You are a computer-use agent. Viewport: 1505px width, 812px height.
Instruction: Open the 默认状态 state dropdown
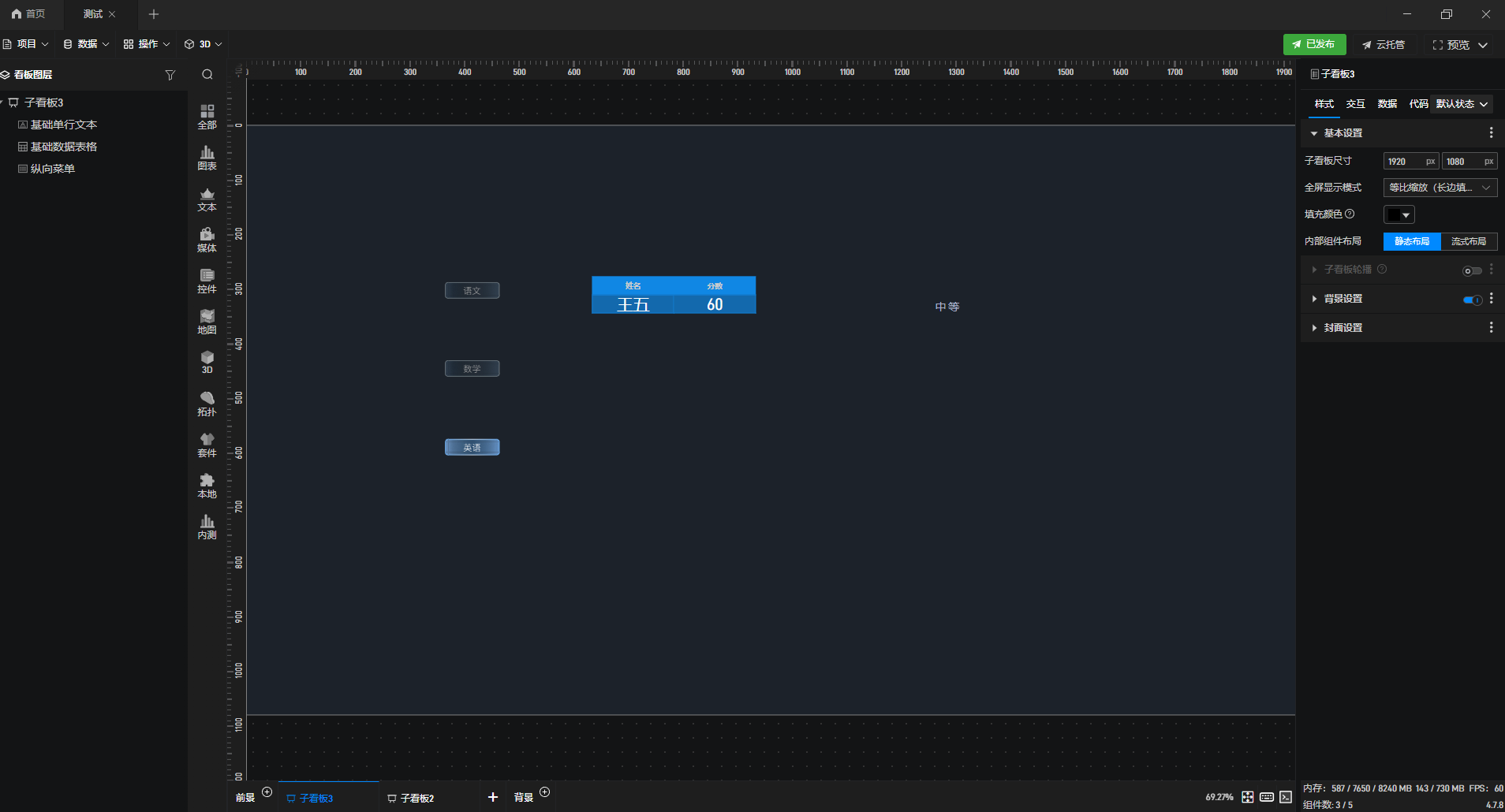pyautogui.click(x=1462, y=104)
